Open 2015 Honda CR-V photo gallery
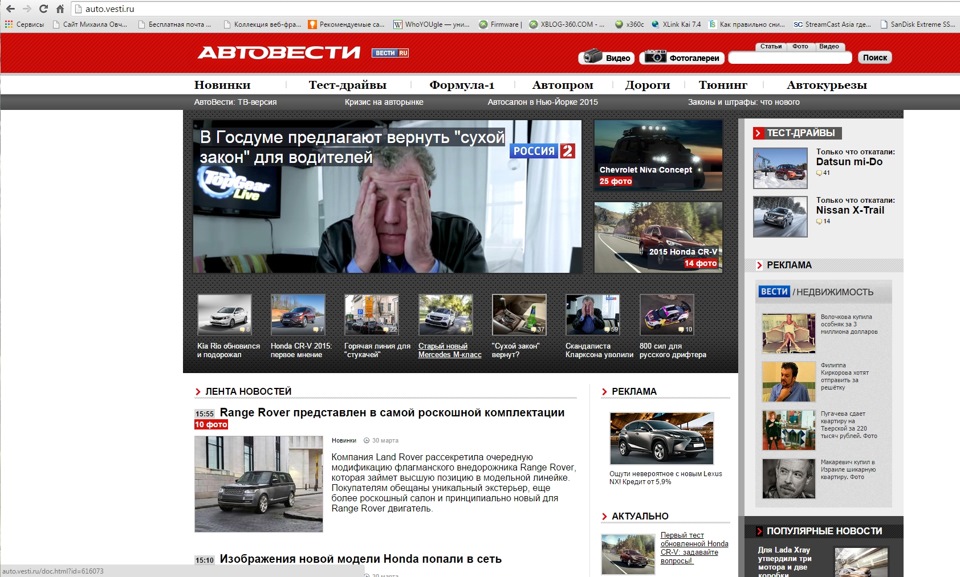The image size is (960, 577). pyautogui.click(x=658, y=237)
